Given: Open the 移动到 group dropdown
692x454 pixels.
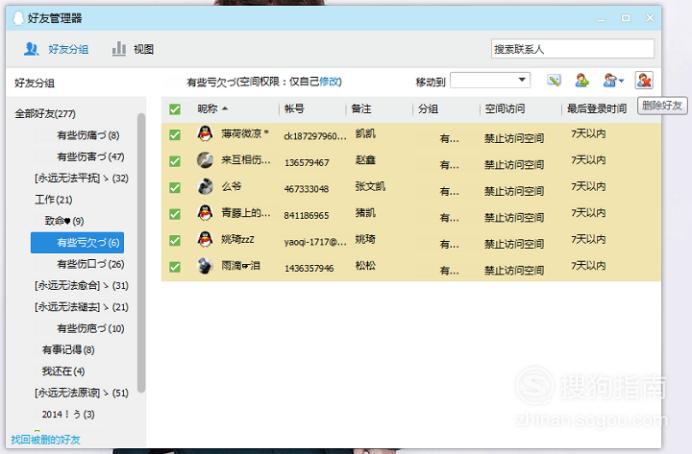Looking at the screenshot, I should pos(490,80).
